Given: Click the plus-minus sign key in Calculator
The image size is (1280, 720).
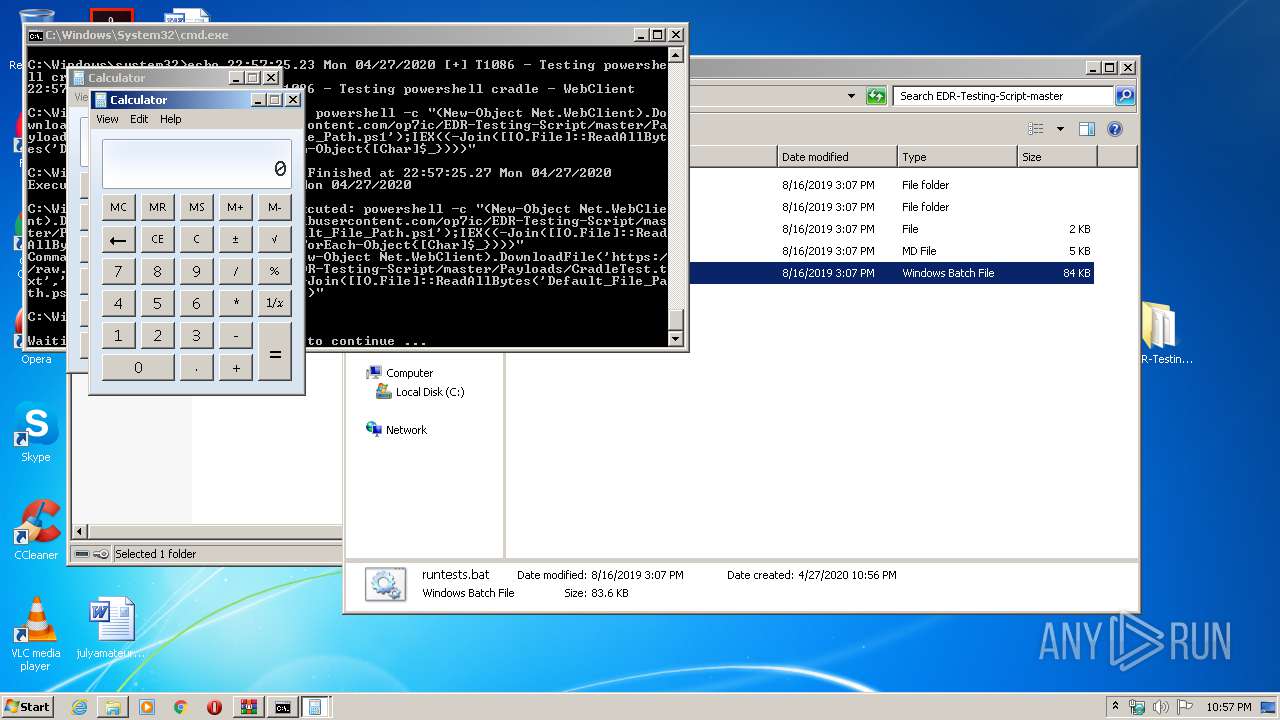Looking at the screenshot, I should pyautogui.click(x=235, y=239).
